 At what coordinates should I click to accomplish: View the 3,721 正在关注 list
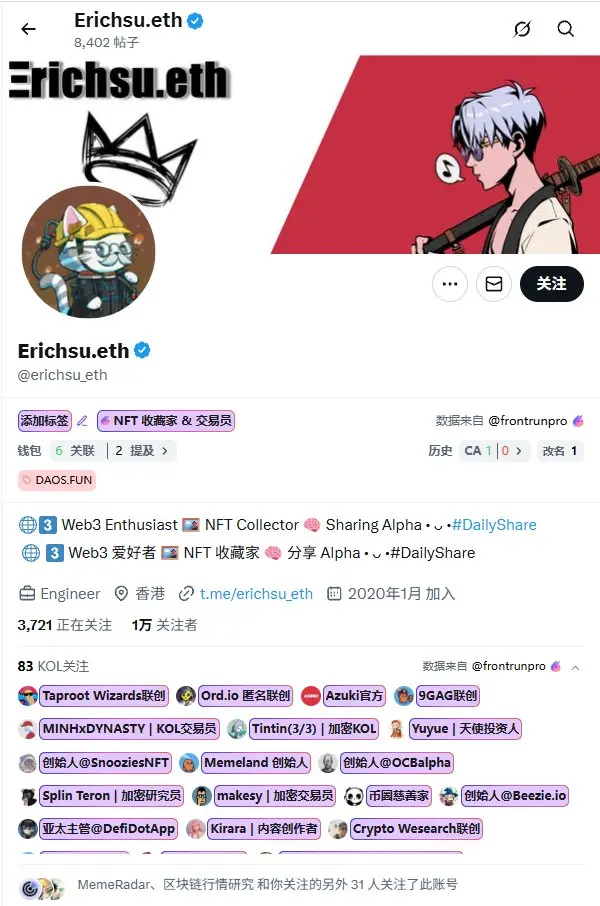click(65, 625)
